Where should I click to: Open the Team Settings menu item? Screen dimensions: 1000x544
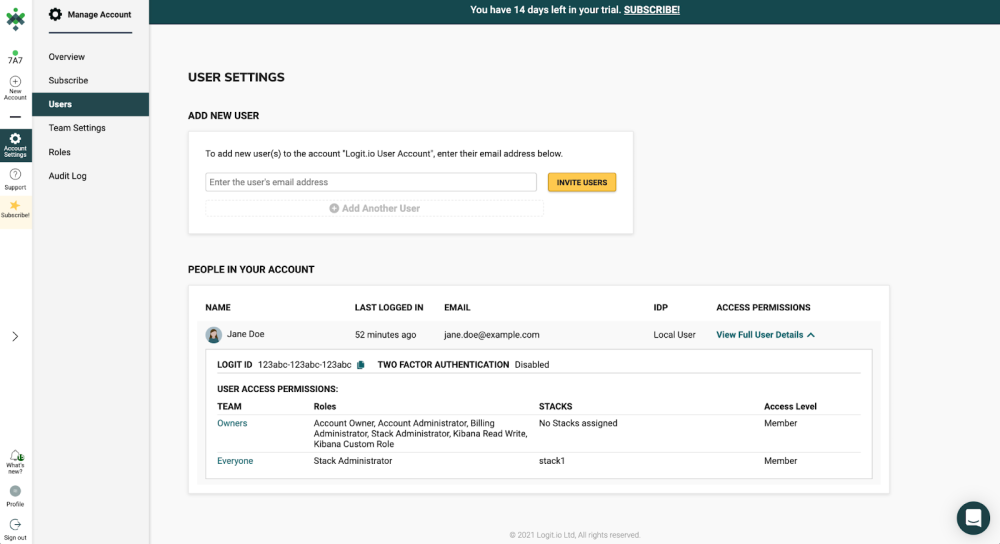click(x=77, y=128)
